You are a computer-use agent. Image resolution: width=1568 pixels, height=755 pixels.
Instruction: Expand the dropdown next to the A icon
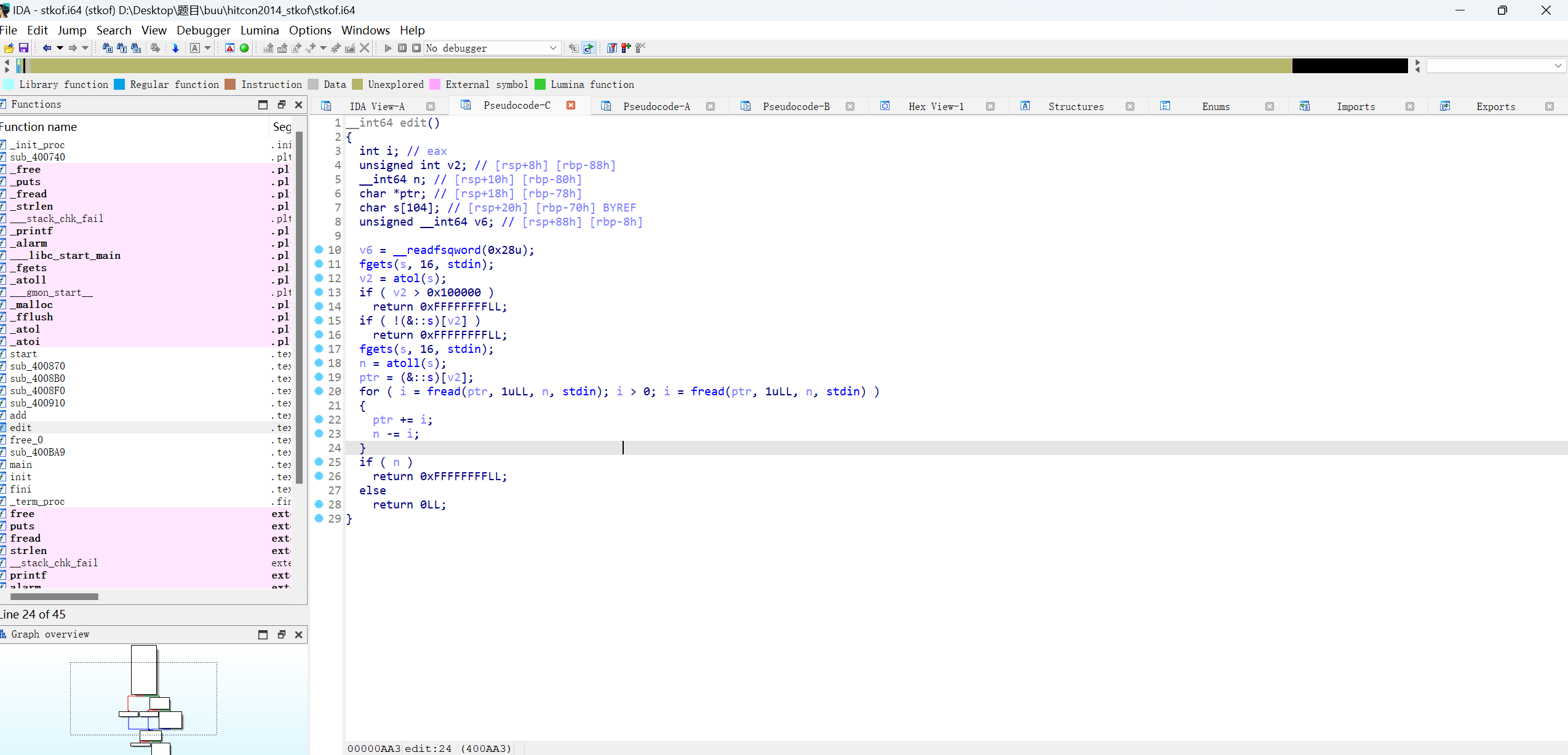207,48
